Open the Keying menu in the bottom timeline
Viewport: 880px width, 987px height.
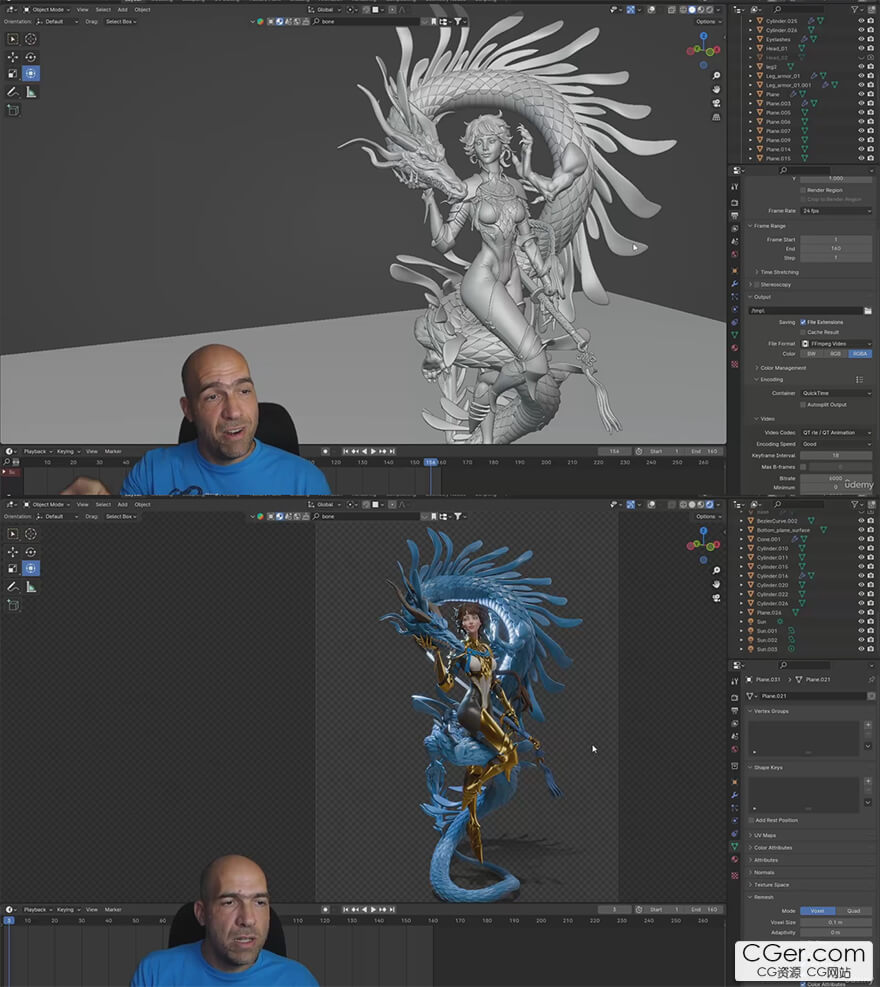point(65,910)
